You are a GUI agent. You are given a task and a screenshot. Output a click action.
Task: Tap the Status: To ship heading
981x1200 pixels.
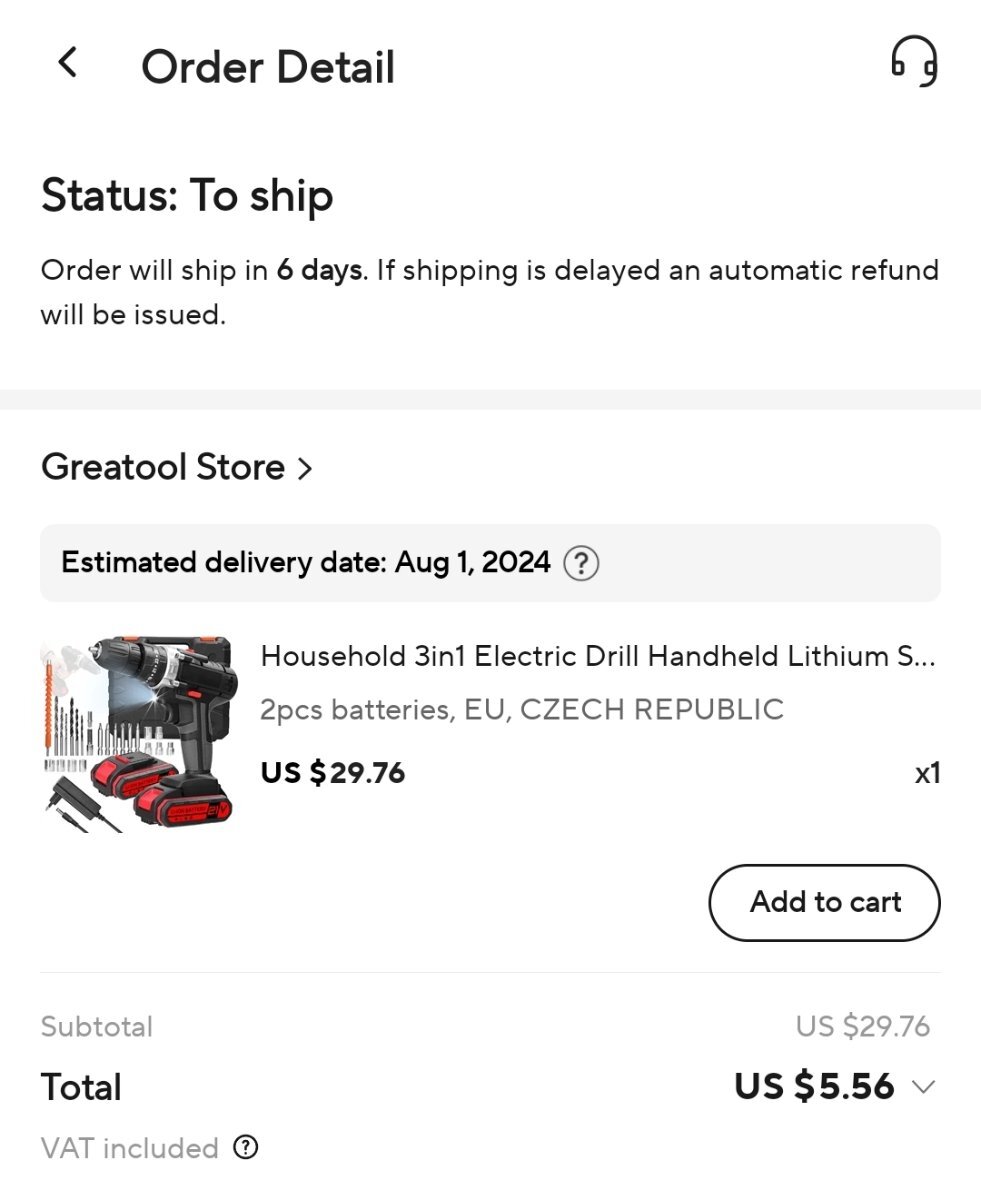click(187, 195)
